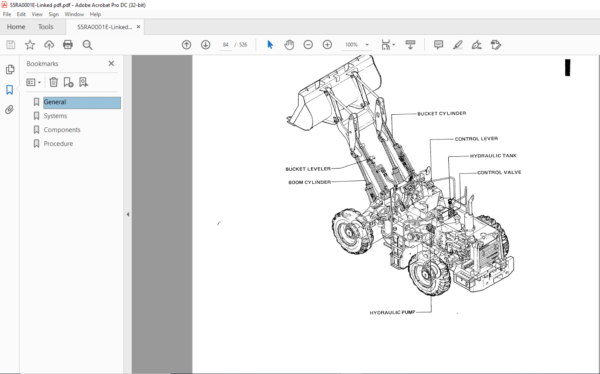Open the Find text magnifier icon
600x374 pixels.
point(87,45)
